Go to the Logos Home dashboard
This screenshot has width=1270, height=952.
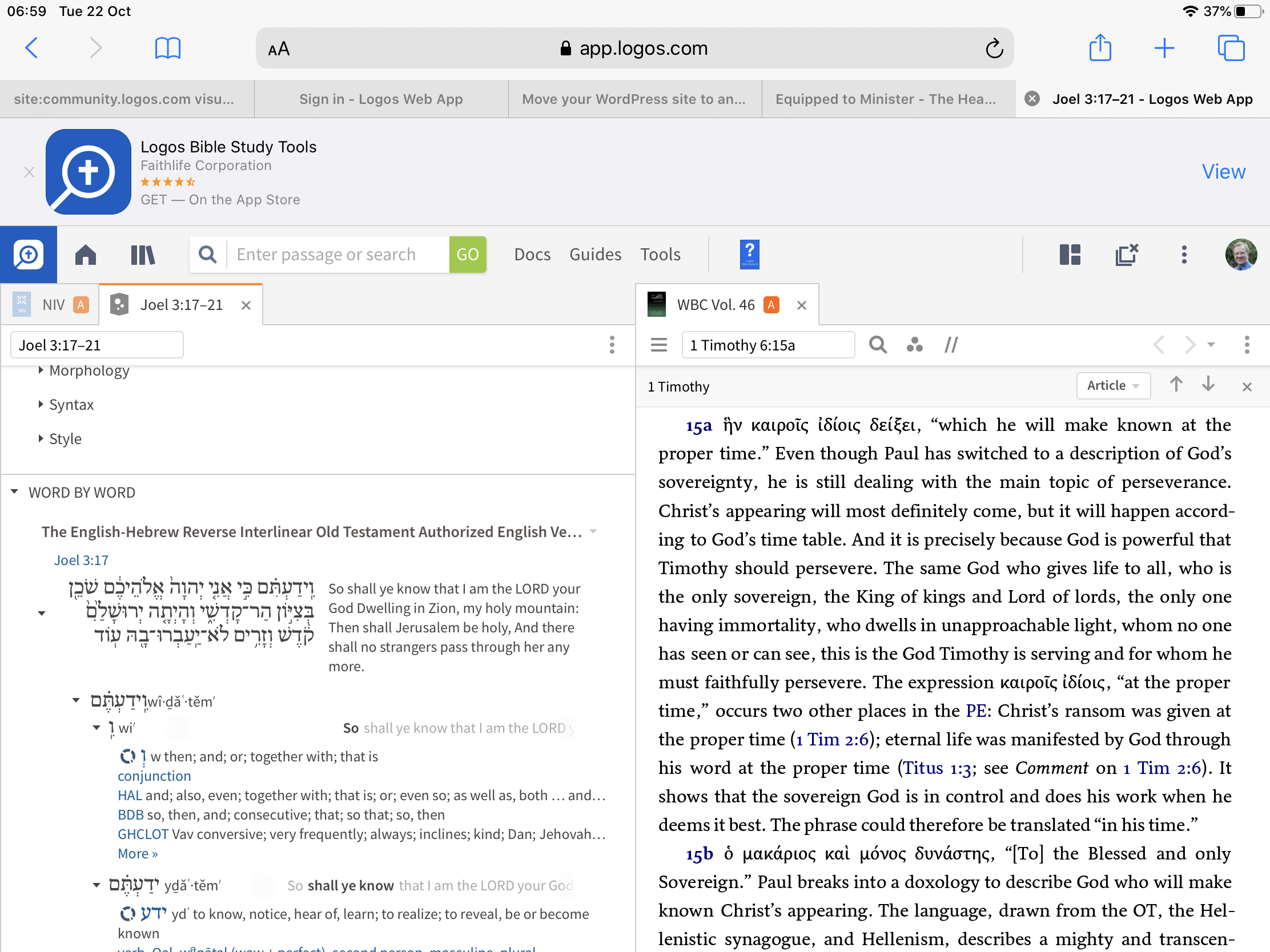(x=86, y=254)
